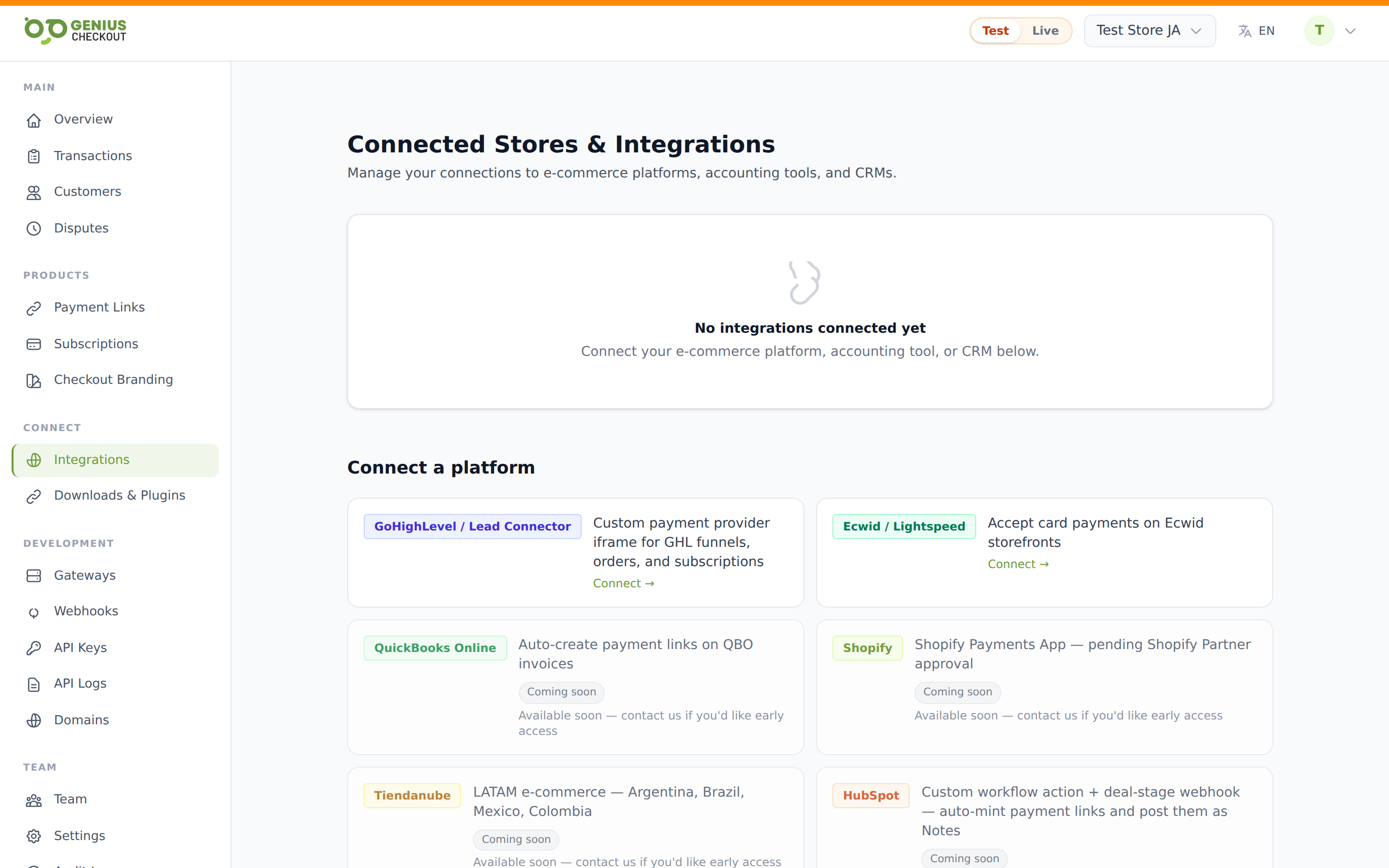Viewport: 1389px width, 868px height.
Task: Go to Transactions page
Action: tap(115, 156)
